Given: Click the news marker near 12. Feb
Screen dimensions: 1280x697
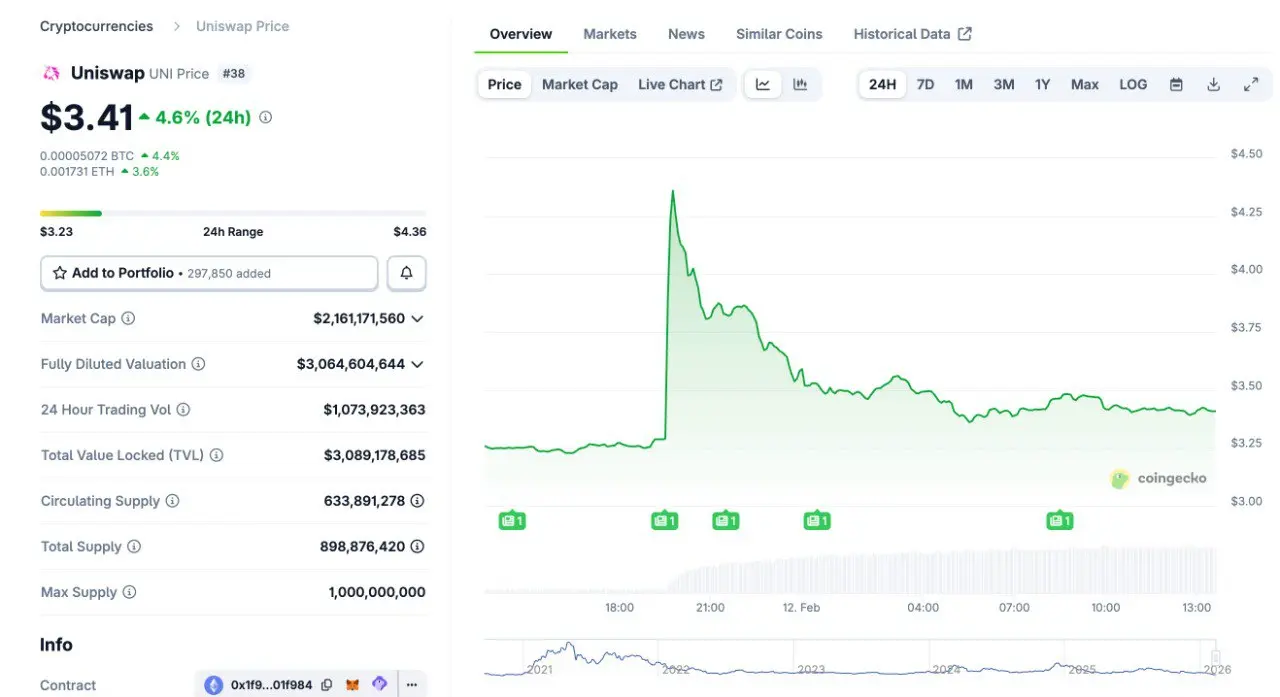Looking at the screenshot, I should click(817, 520).
